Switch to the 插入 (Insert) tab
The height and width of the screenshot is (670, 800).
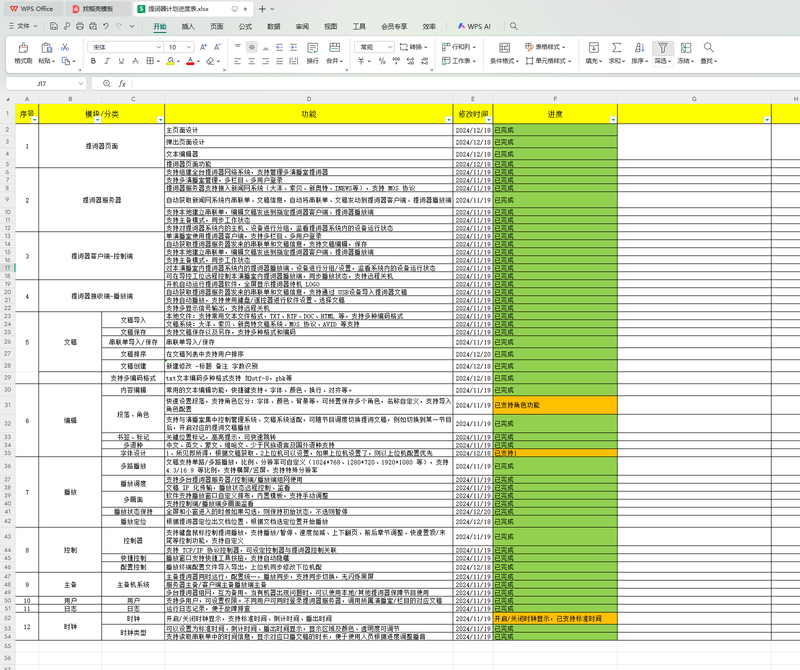pos(188,27)
